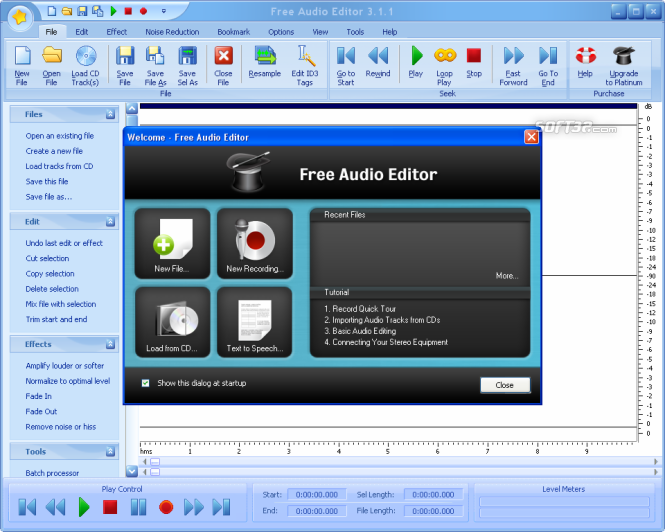Click Go To End in ribbon
The height and width of the screenshot is (532, 665).
[548, 66]
